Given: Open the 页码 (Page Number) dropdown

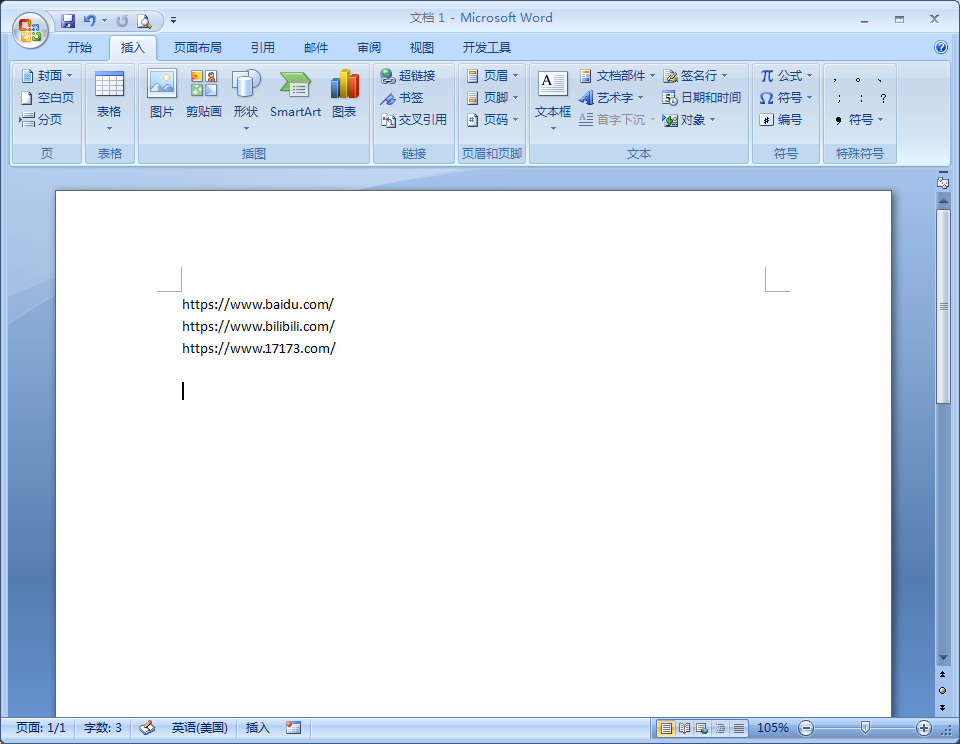Looking at the screenshot, I should (491, 119).
